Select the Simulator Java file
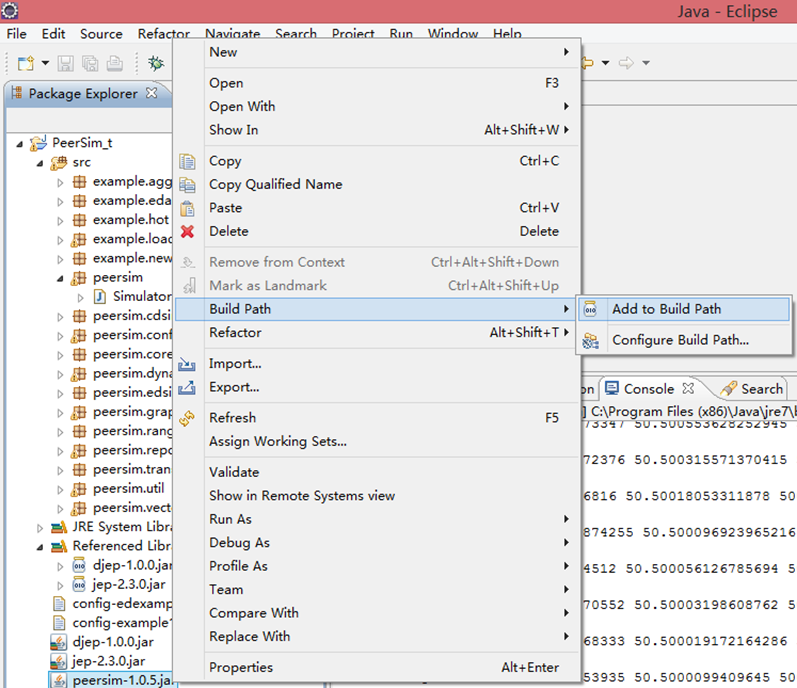797x688 pixels. coord(142,296)
